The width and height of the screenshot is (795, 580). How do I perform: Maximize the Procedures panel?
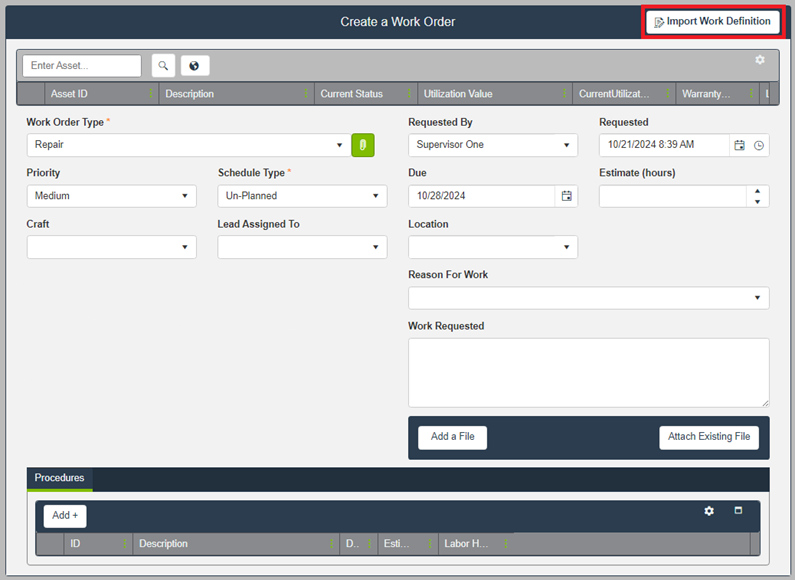(738, 511)
